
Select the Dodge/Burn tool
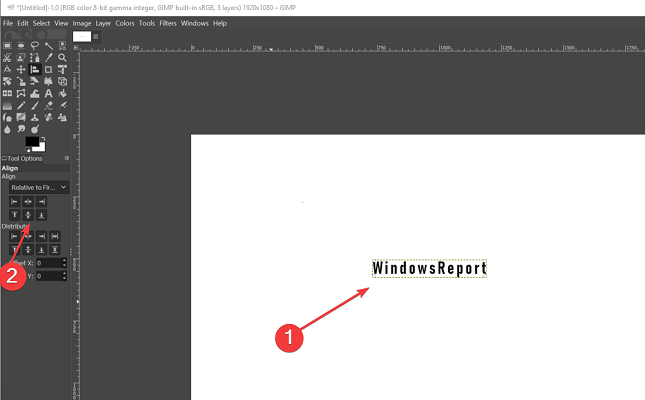pos(35,130)
